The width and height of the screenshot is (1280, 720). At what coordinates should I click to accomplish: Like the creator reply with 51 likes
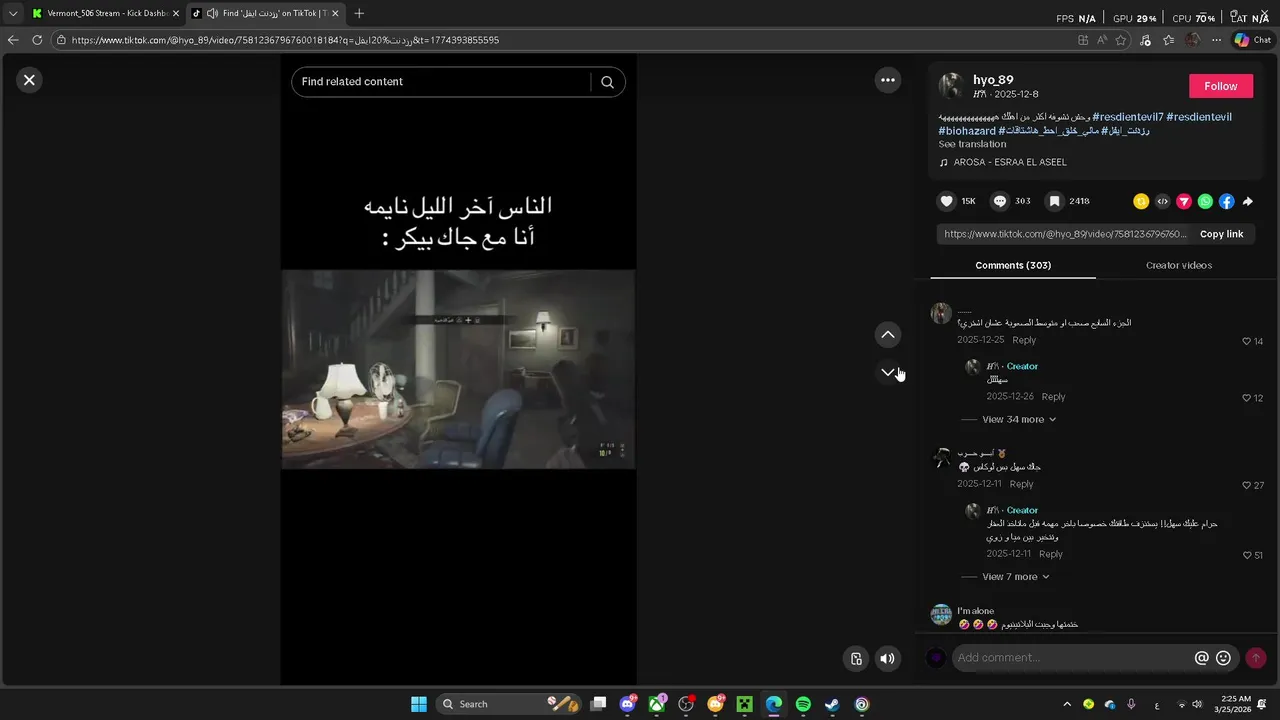click(1247, 555)
